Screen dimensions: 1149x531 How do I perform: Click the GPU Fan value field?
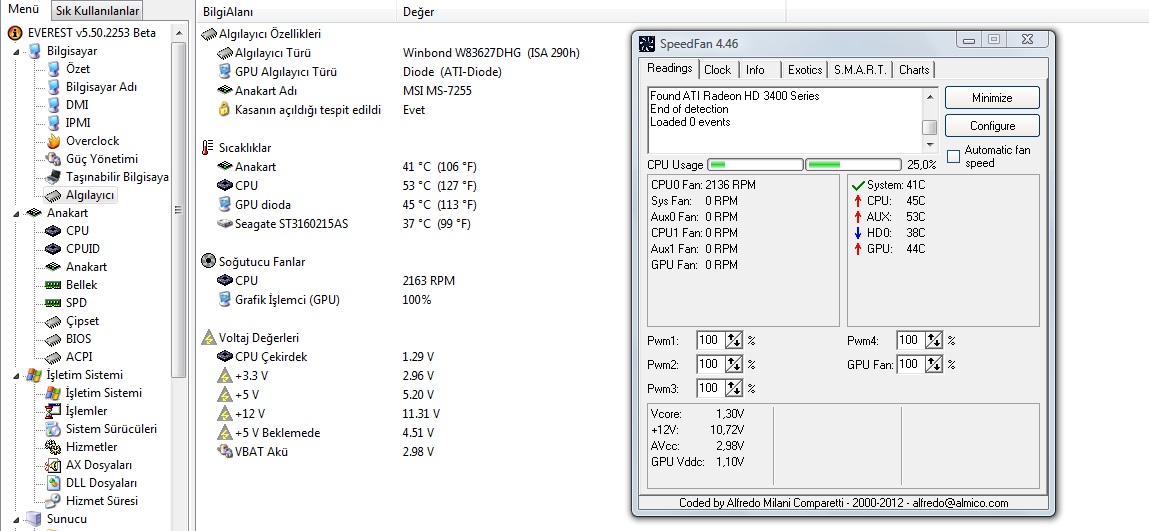pos(910,364)
